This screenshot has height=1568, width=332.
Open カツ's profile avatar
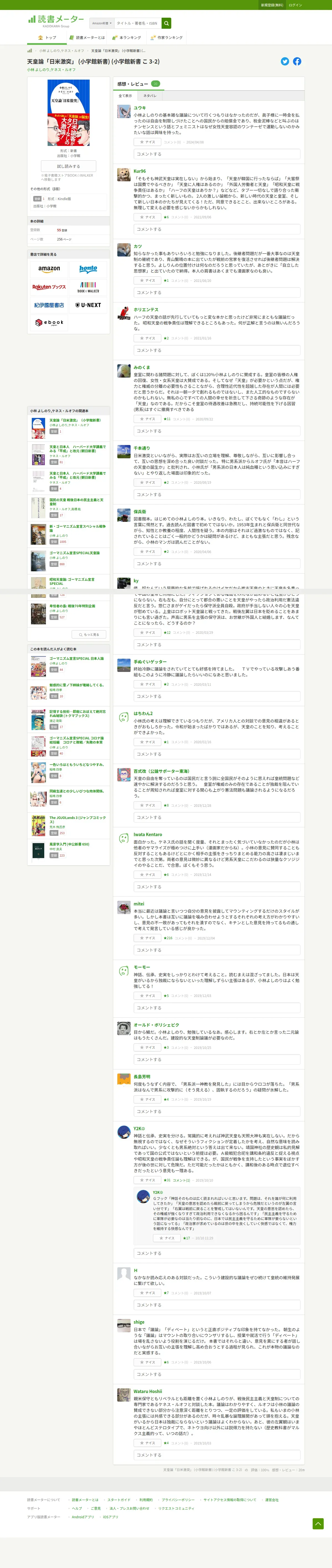pyautogui.click(x=124, y=250)
